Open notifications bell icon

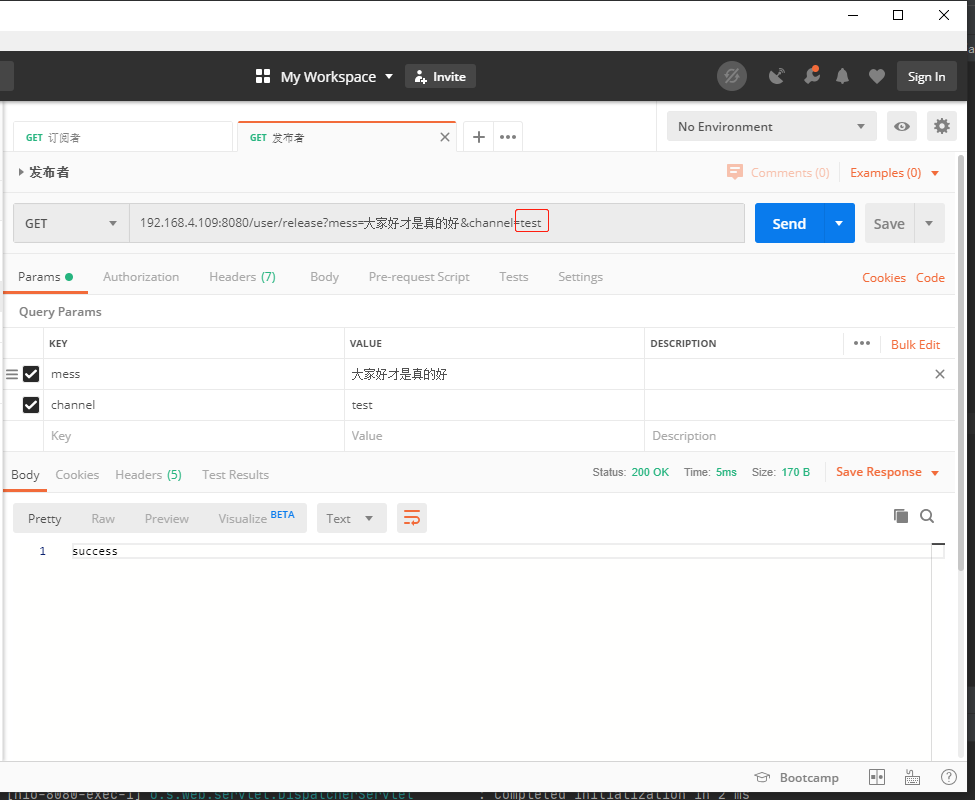pos(841,75)
